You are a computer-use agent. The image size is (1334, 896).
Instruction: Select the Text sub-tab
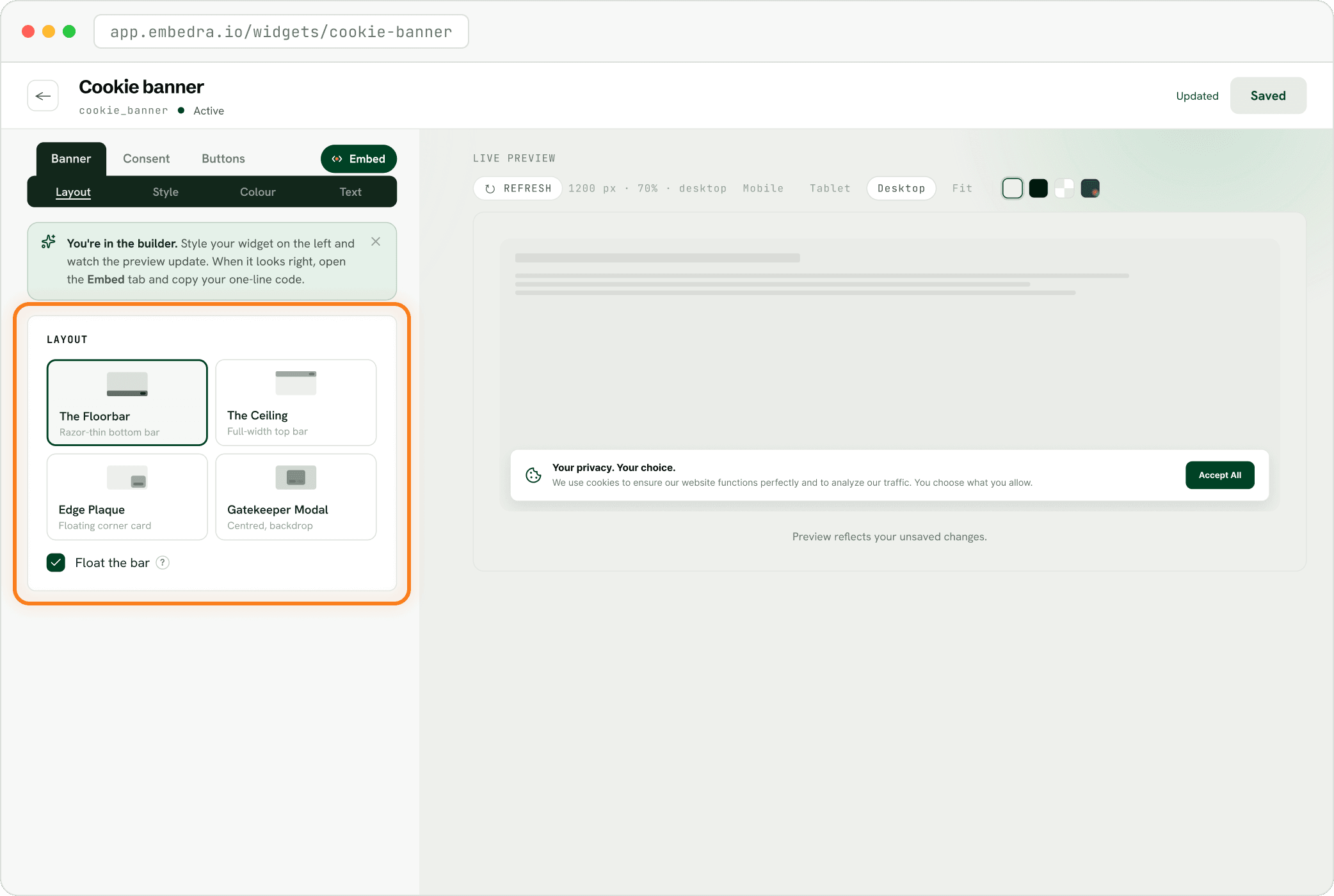(350, 192)
